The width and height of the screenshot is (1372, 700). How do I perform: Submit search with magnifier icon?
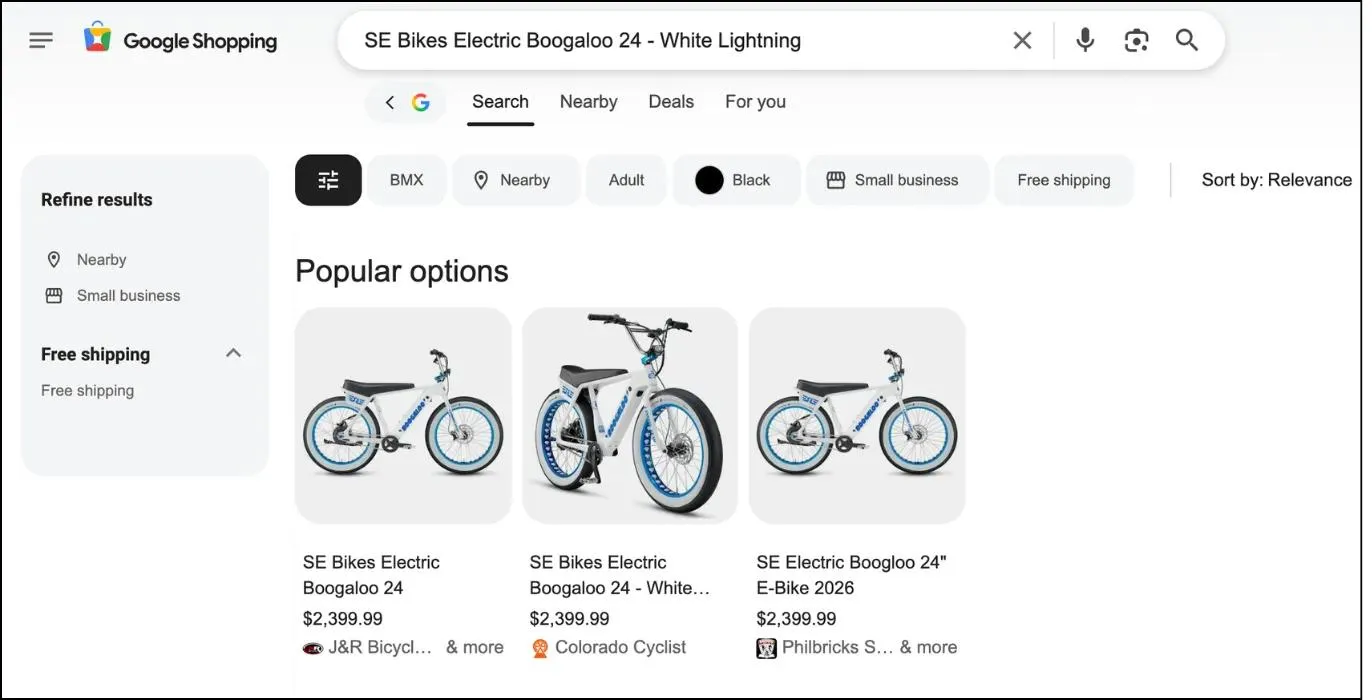tap(1187, 41)
